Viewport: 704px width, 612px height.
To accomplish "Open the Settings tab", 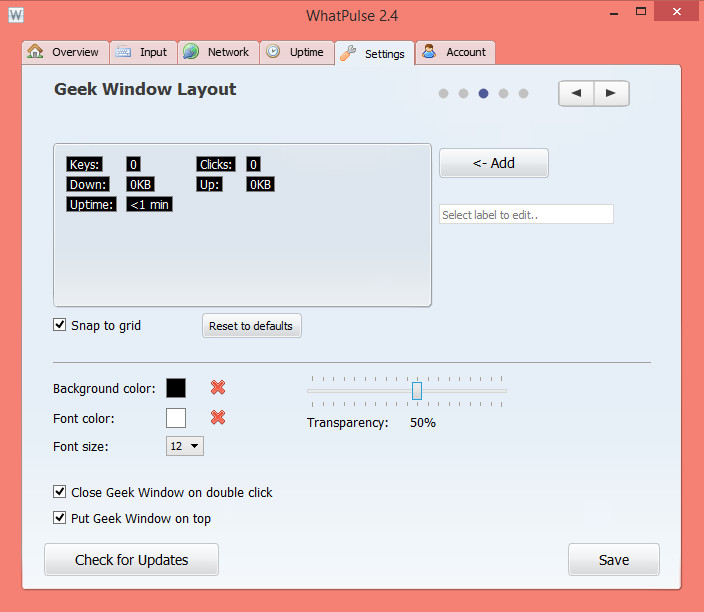I will tap(374, 53).
